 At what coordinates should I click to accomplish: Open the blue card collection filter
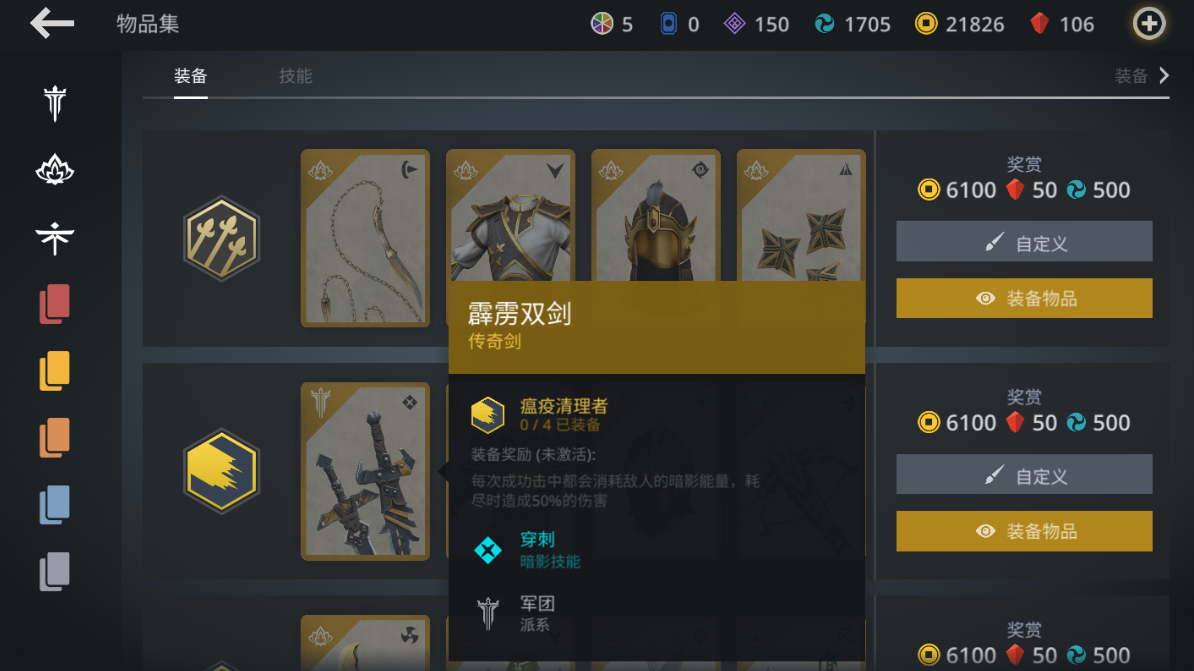click(x=55, y=505)
